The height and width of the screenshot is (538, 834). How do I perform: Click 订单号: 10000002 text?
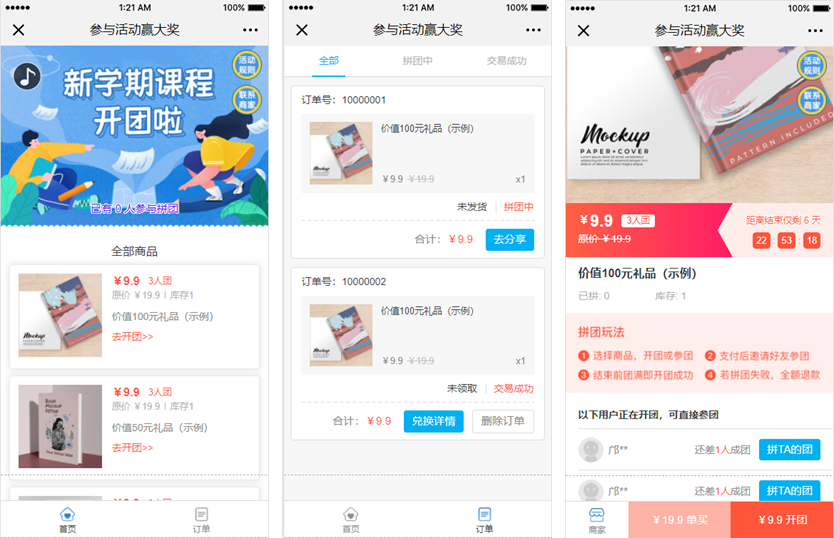[344, 282]
